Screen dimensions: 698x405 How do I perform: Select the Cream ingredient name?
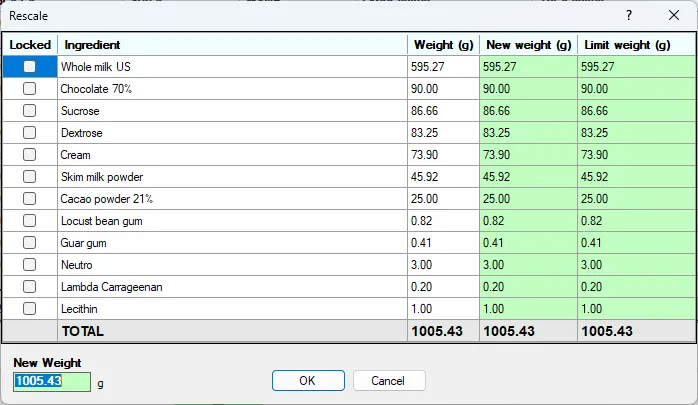pyautogui.click(x=232, y=154)
